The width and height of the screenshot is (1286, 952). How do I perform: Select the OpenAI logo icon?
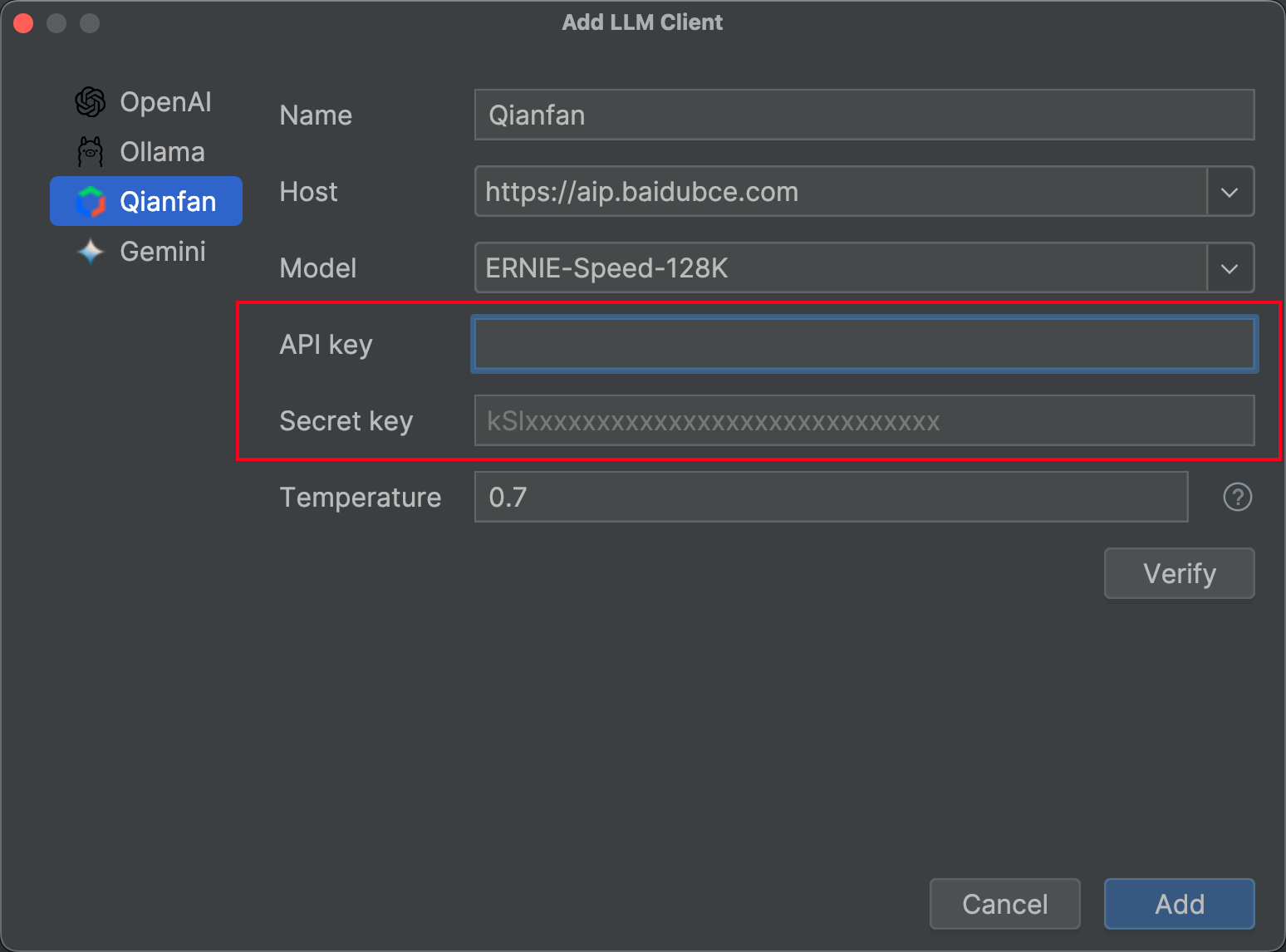90,102
